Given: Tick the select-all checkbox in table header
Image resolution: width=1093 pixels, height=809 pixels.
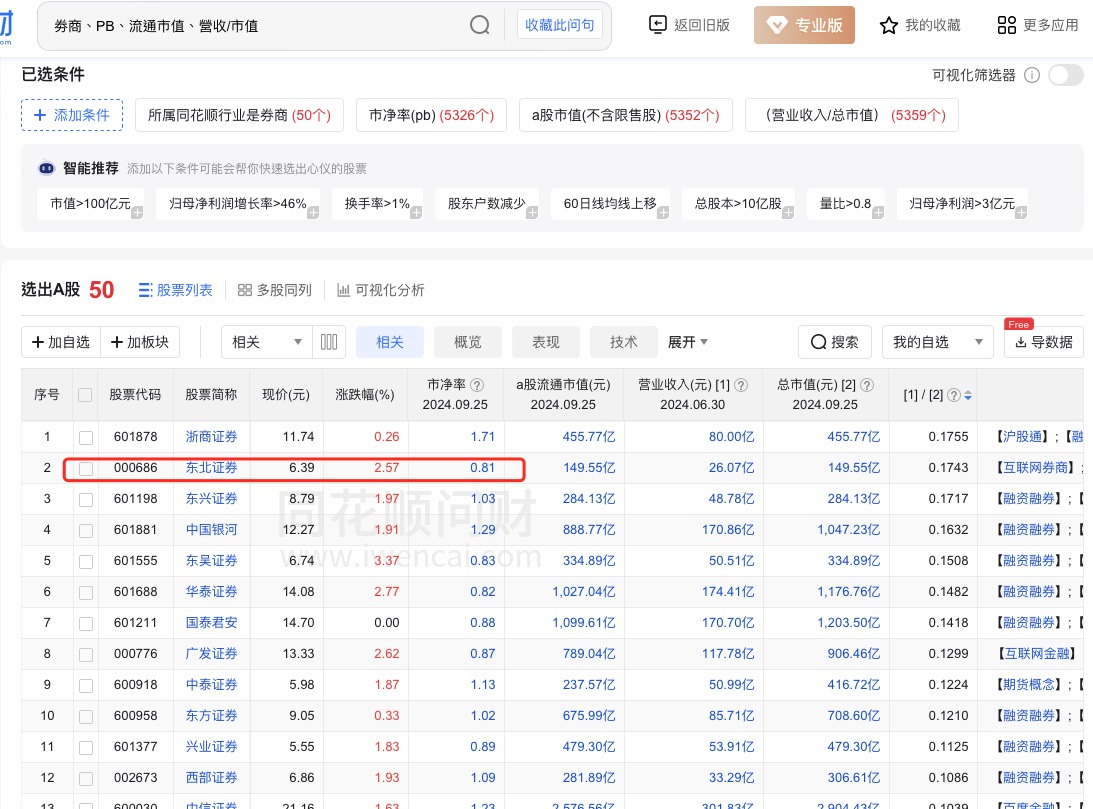Looking at the screenshot, I should click(x=85, y=395).
